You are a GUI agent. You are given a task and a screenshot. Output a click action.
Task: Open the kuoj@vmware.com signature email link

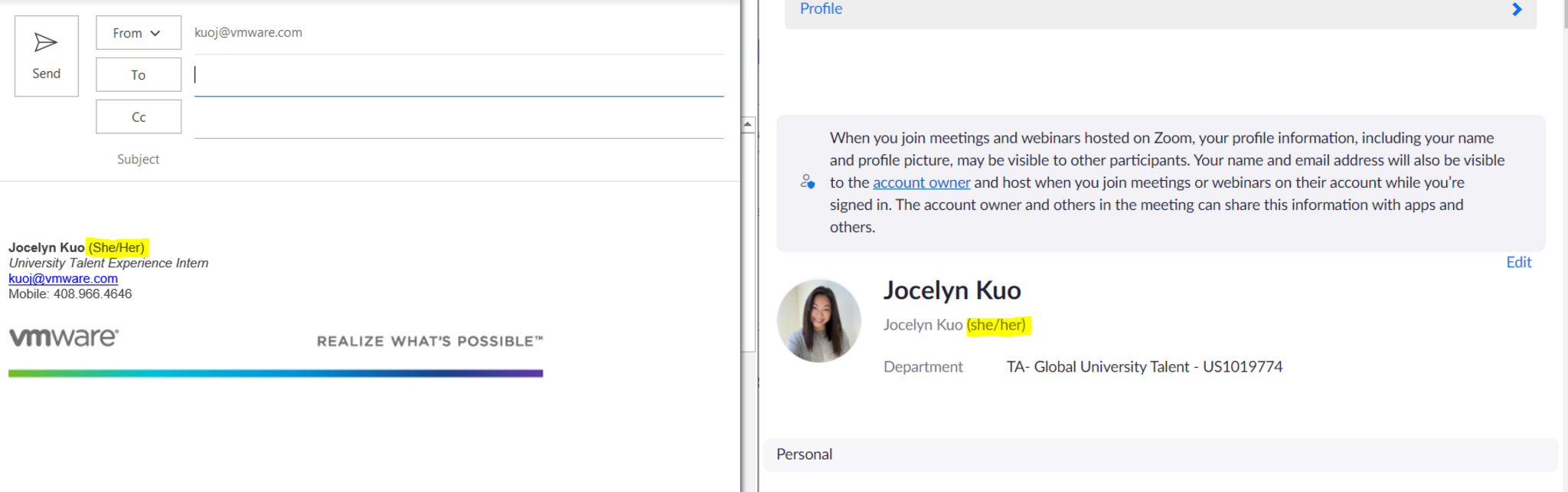pos(63,279)
